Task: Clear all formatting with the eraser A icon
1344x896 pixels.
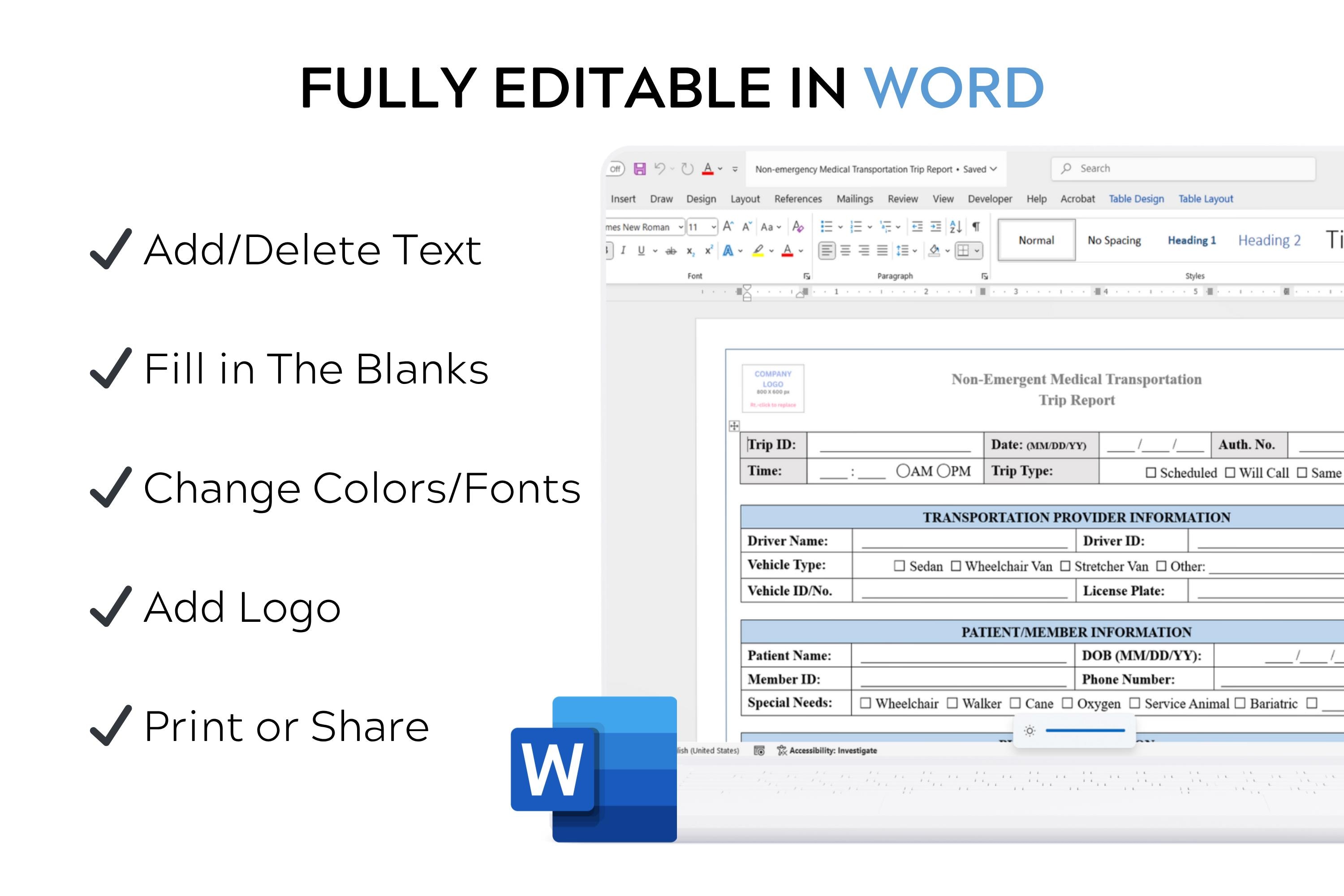Action: tap(798, 227)
